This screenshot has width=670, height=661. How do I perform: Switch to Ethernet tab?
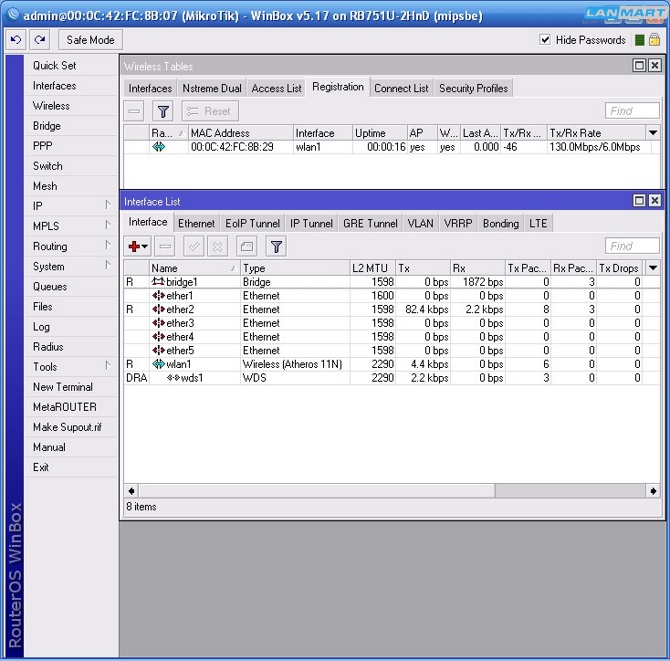(x=196, y=223)
